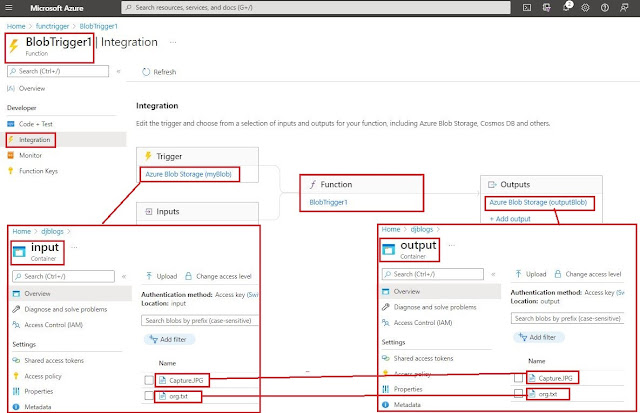The height and width of the screenshot is (413, 640).
Task: Open more options beside input container title
Action: pos(74,247)
